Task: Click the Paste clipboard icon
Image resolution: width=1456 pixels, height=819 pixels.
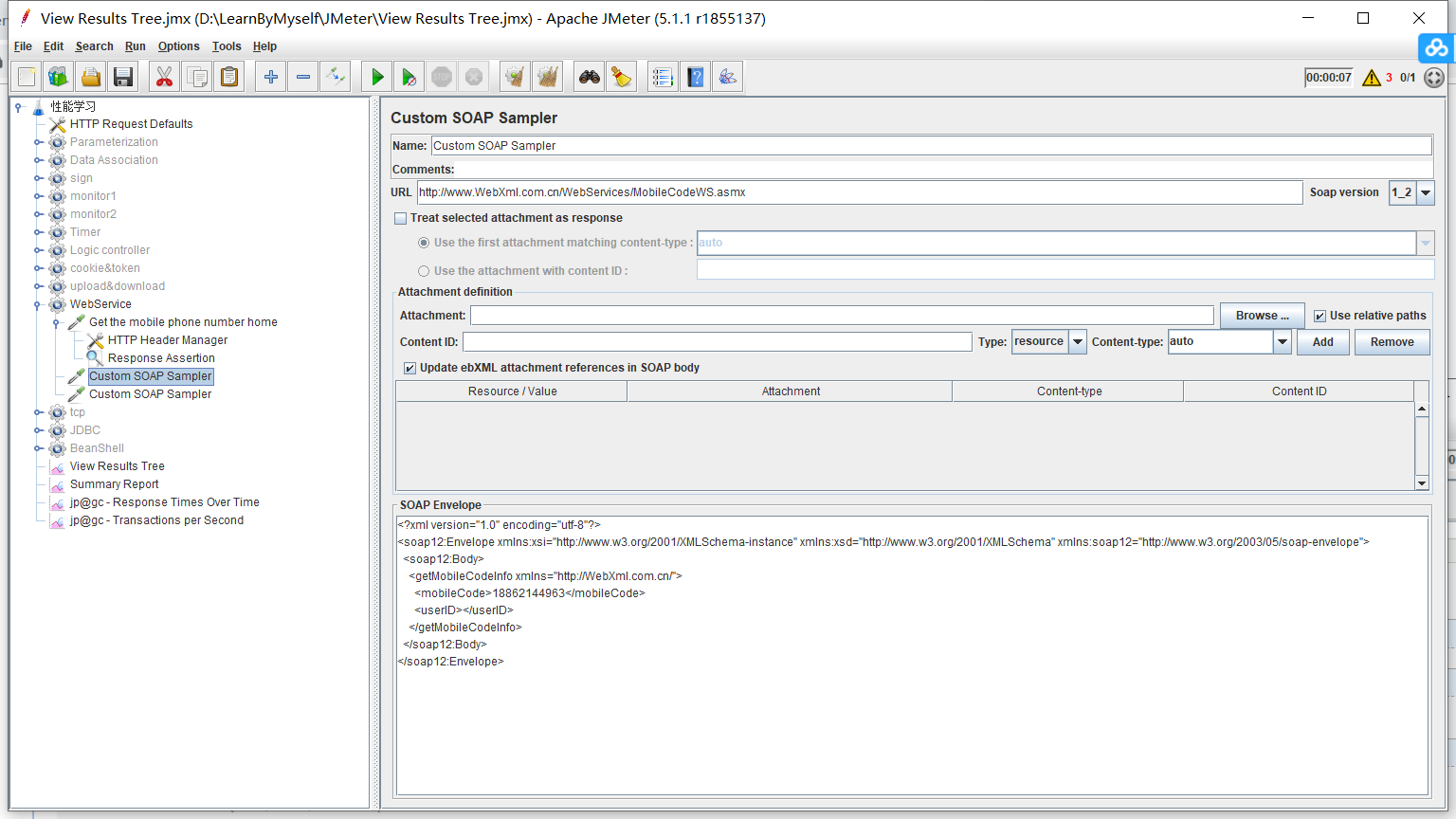Action: point(229,77)
